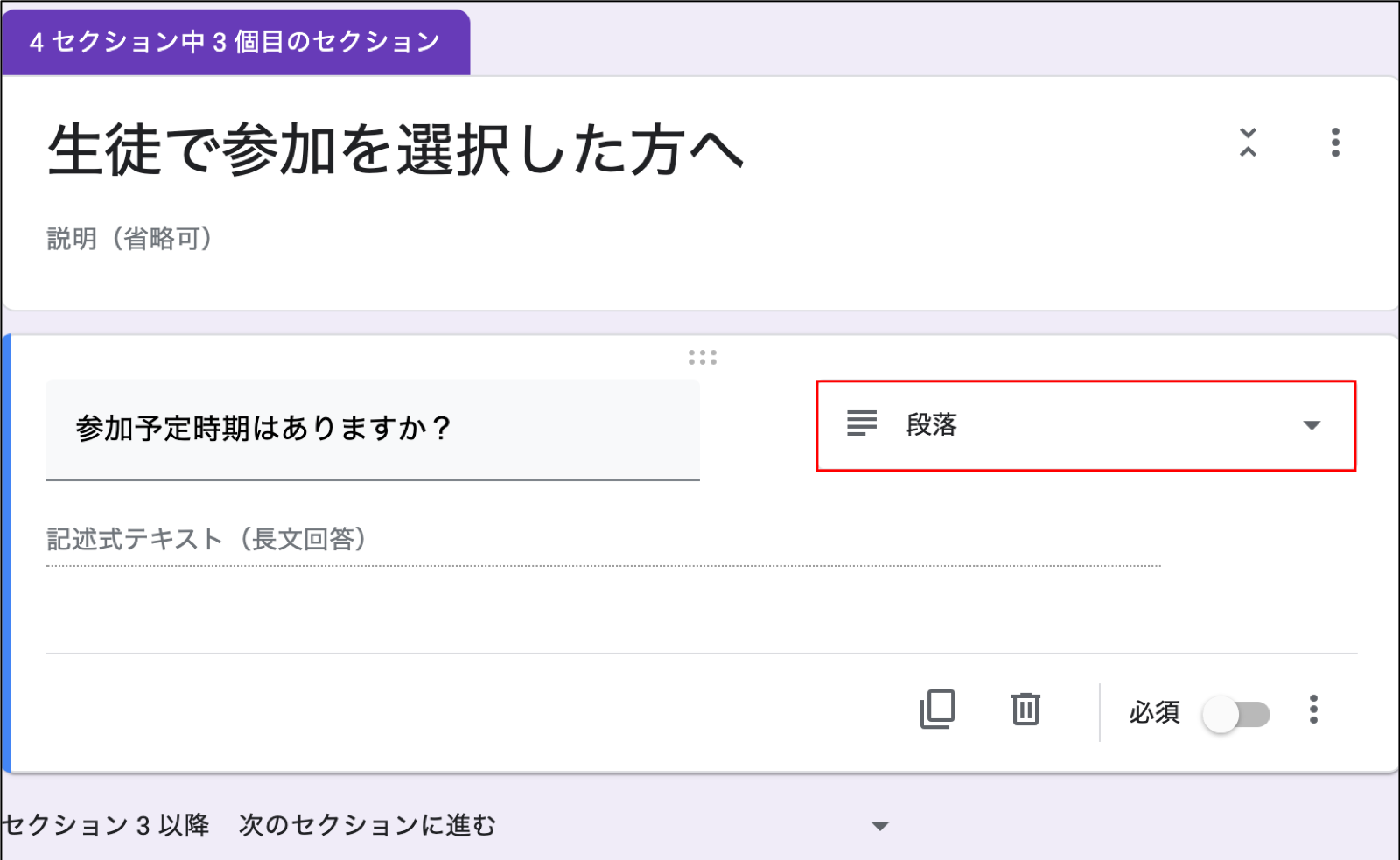Image resolution: width=1400 pixels, height=860 pixels.
Task: Click the arrow at the right of セクション 3 以降
Action: click(x=880, y=826)
